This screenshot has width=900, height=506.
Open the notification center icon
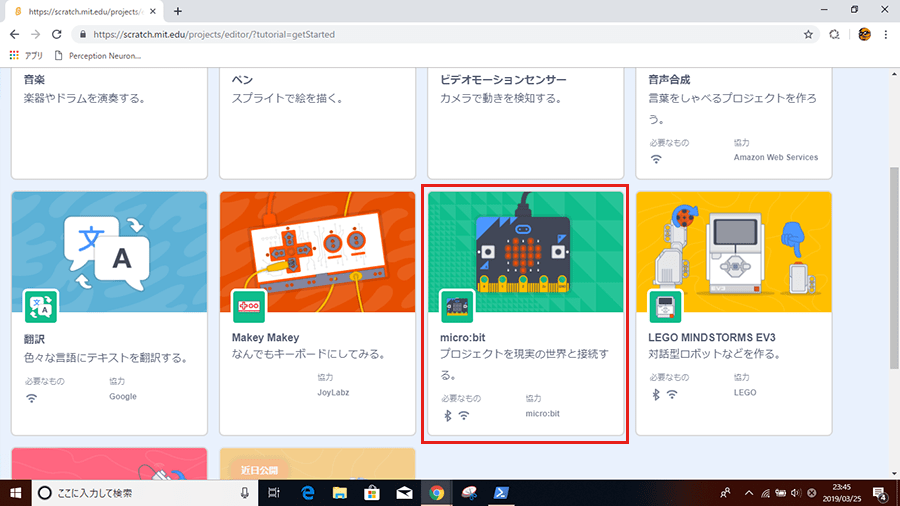click(x=880, y=493)
